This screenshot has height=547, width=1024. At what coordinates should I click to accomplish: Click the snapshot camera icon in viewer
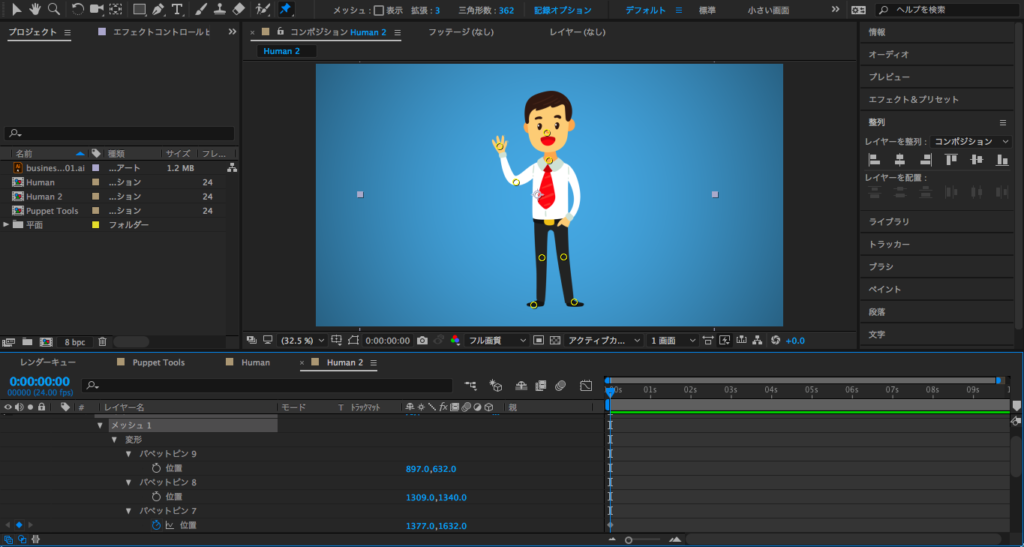423,340
